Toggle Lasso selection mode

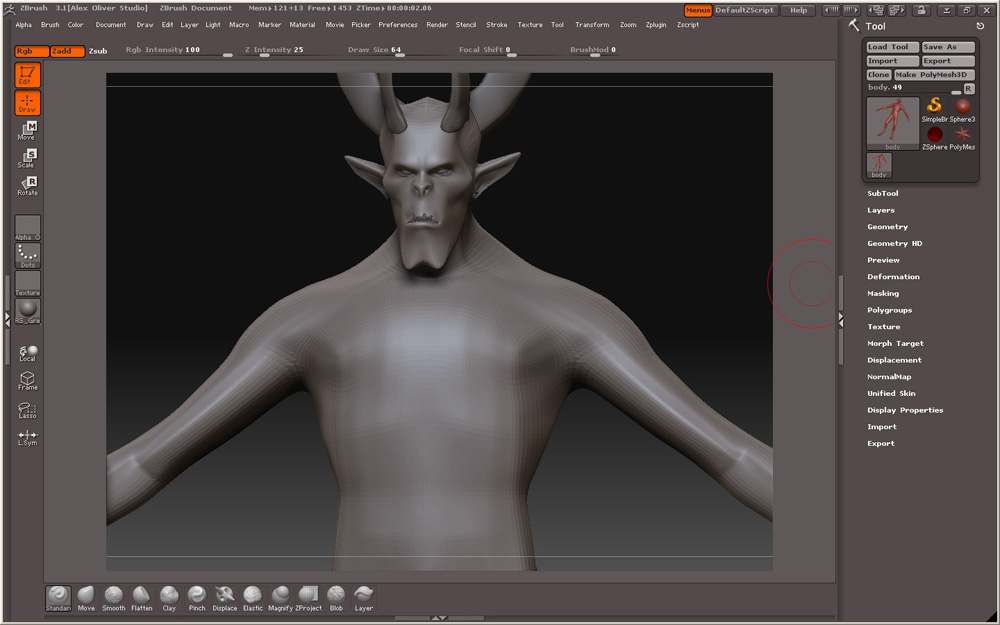pos(27,409)
